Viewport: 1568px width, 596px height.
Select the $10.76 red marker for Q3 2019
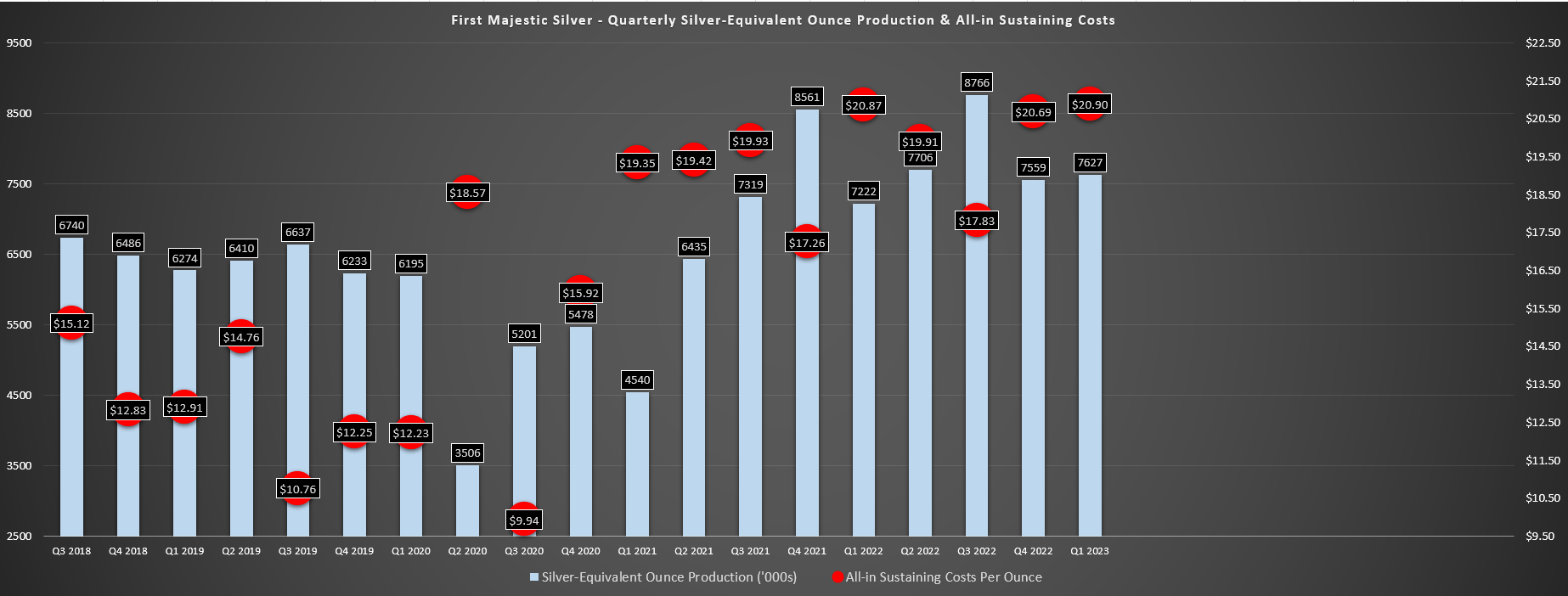(297, 488)
